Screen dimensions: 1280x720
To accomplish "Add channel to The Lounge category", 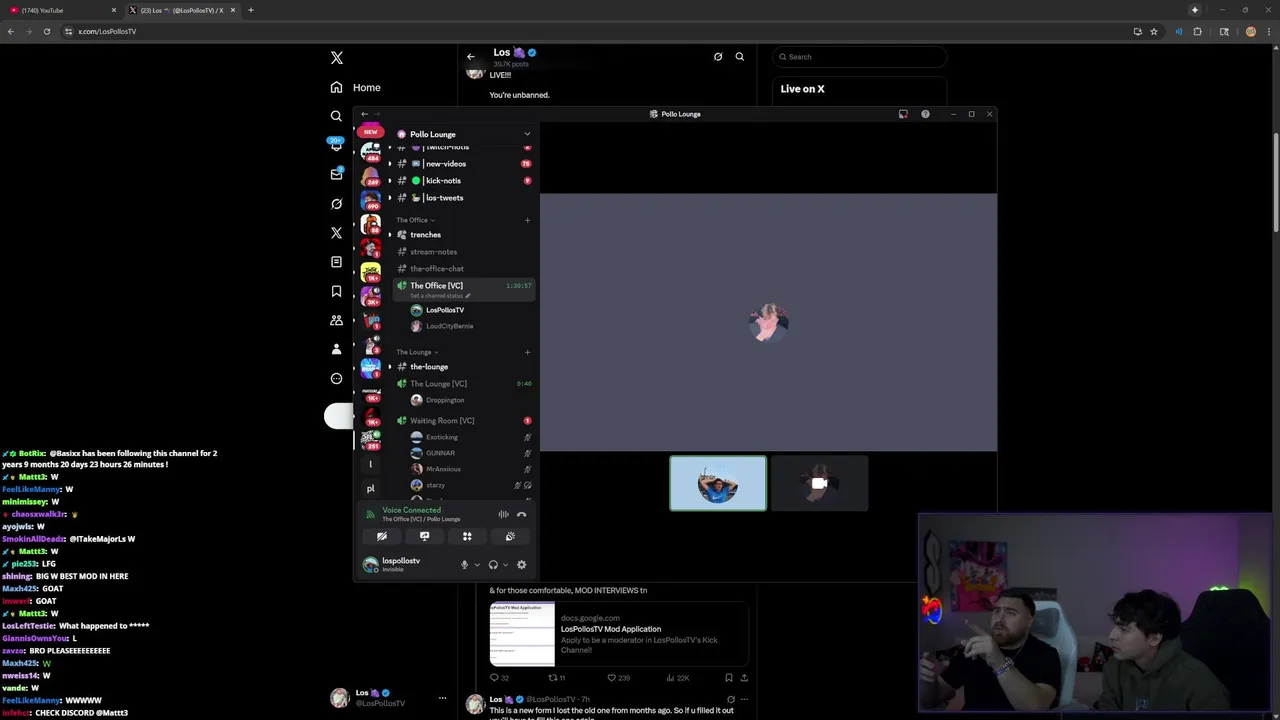I will point(527,352).
